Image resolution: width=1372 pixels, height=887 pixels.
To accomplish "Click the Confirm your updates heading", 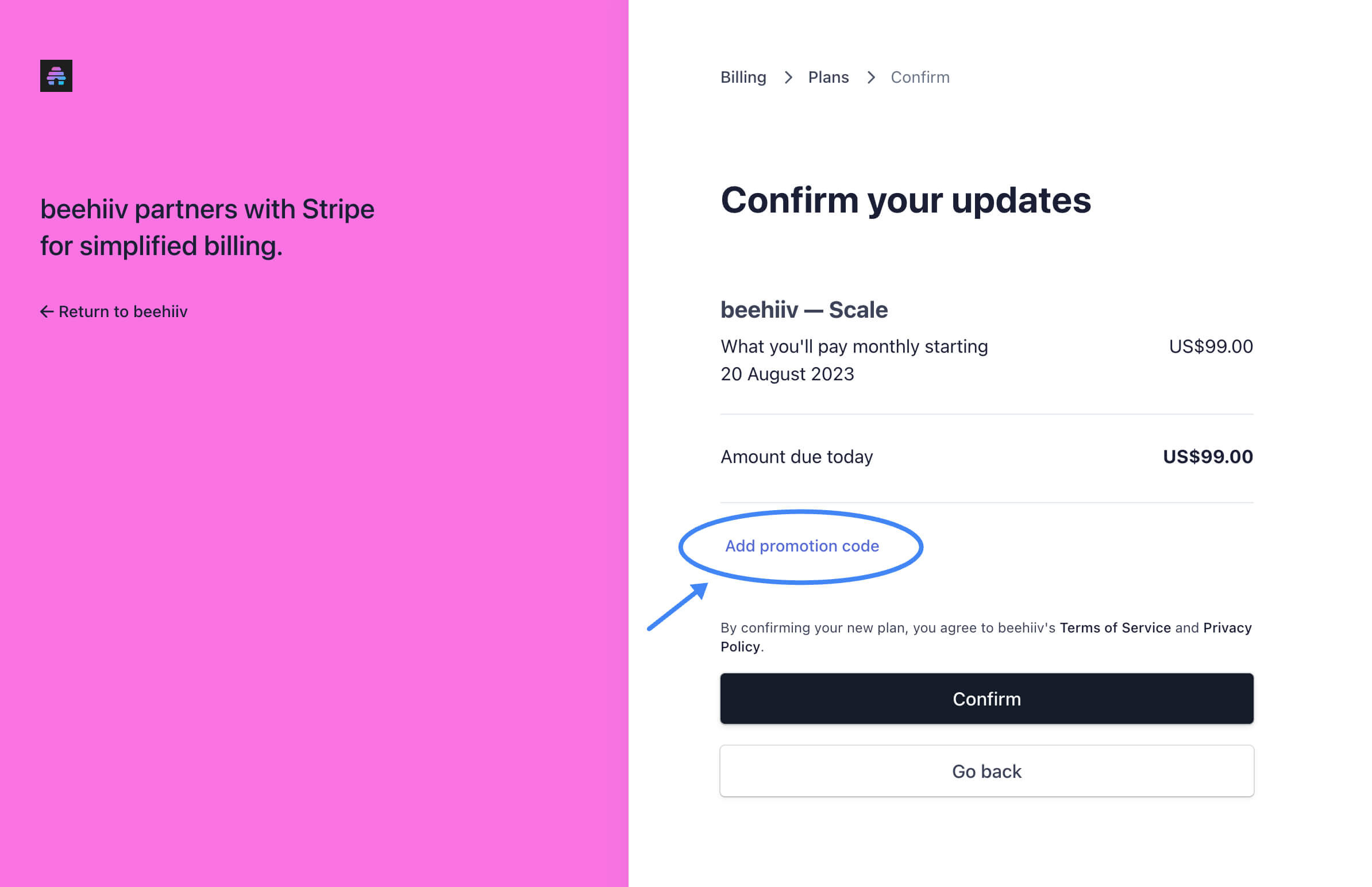I will pyautogui.click(x=905, y=200).
